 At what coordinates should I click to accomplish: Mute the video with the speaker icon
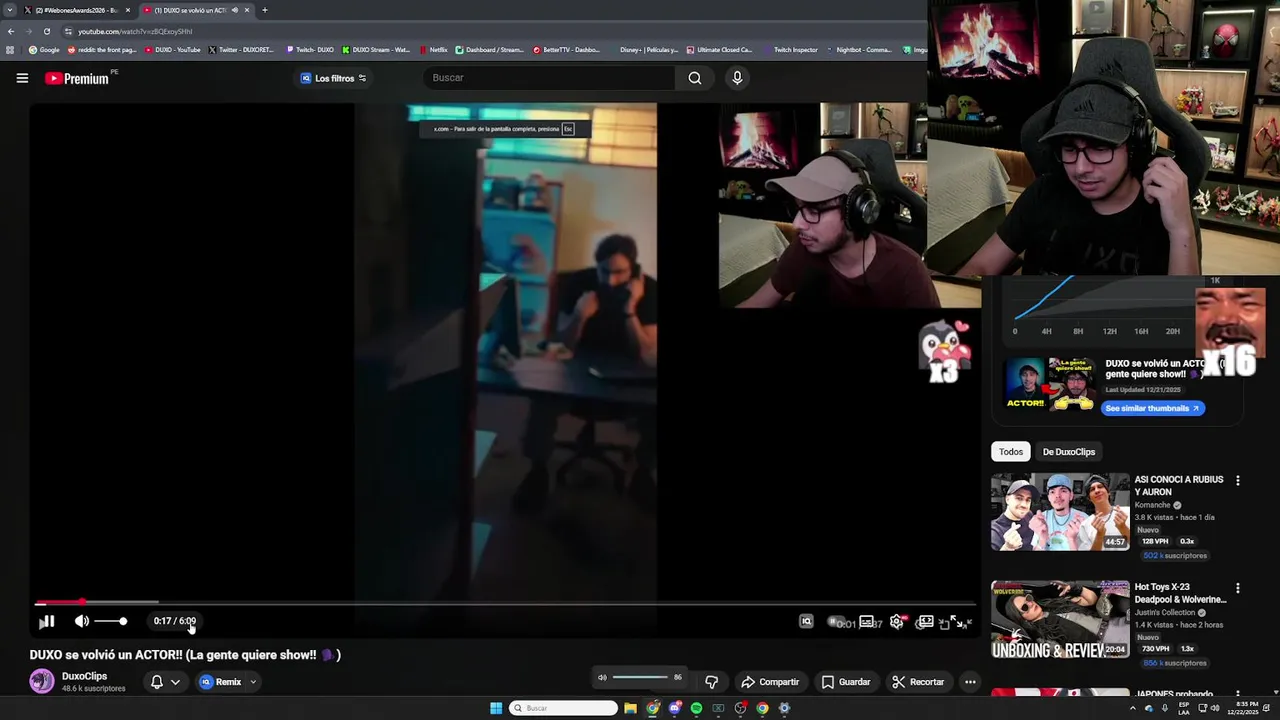pos(82,621)
